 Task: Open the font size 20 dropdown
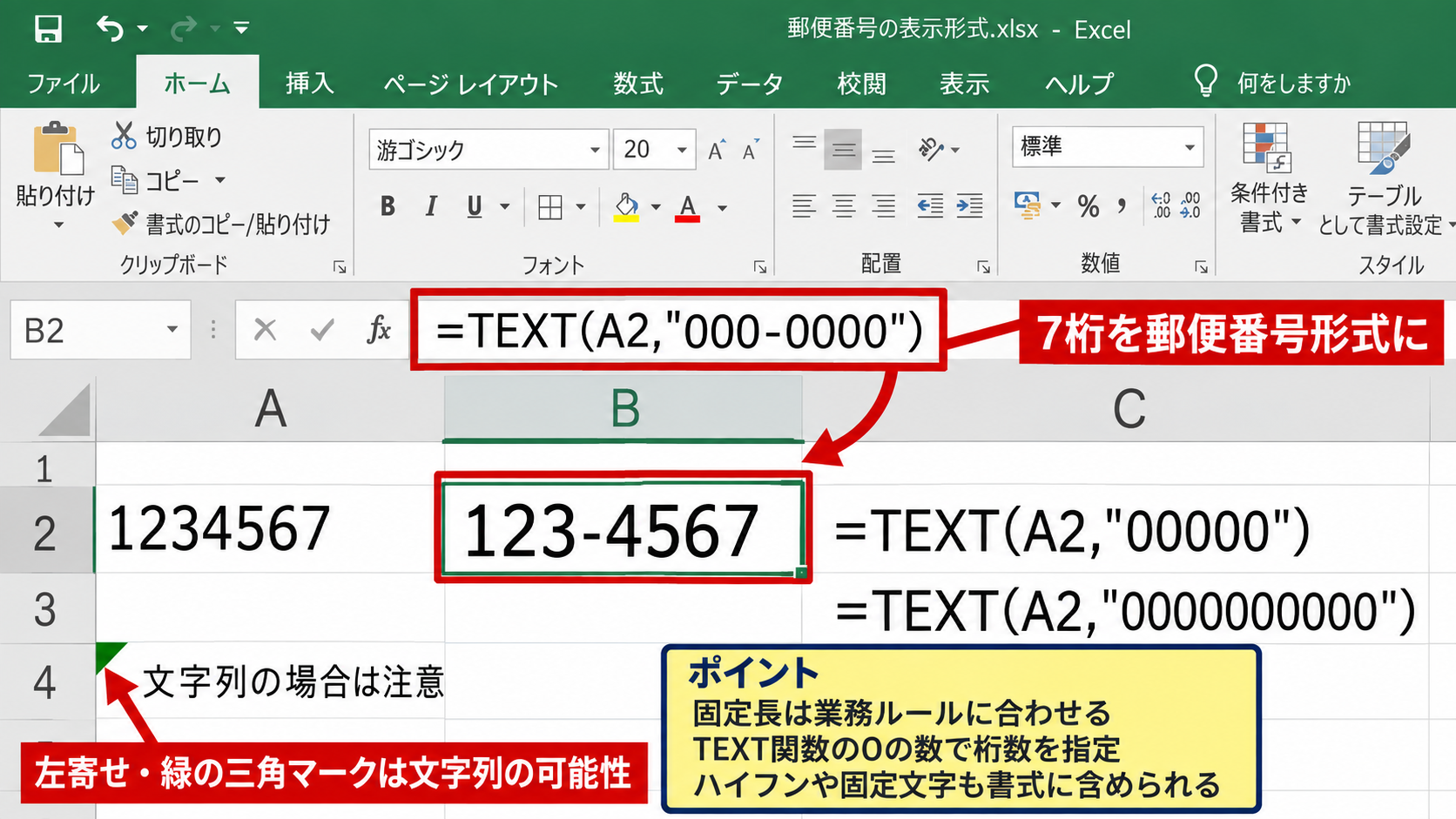click(682, 150)
